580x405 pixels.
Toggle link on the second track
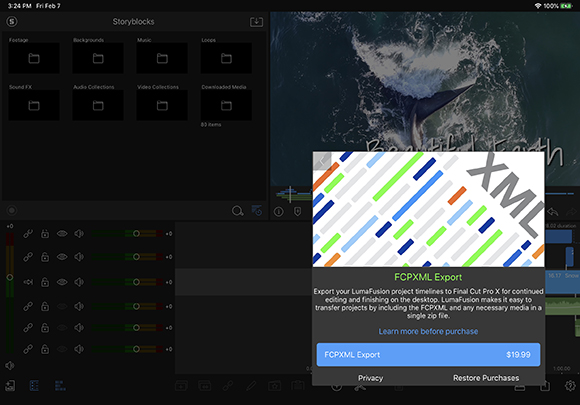(x=28, y=257)
